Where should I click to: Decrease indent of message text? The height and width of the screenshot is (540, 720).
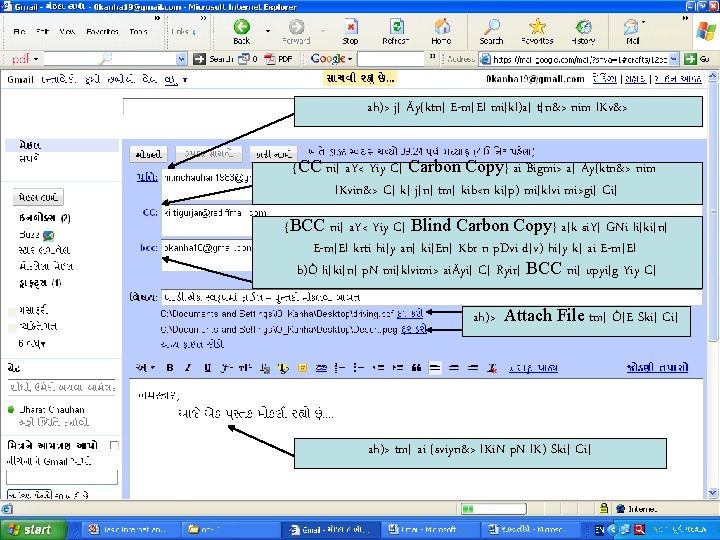click(378, 367)
